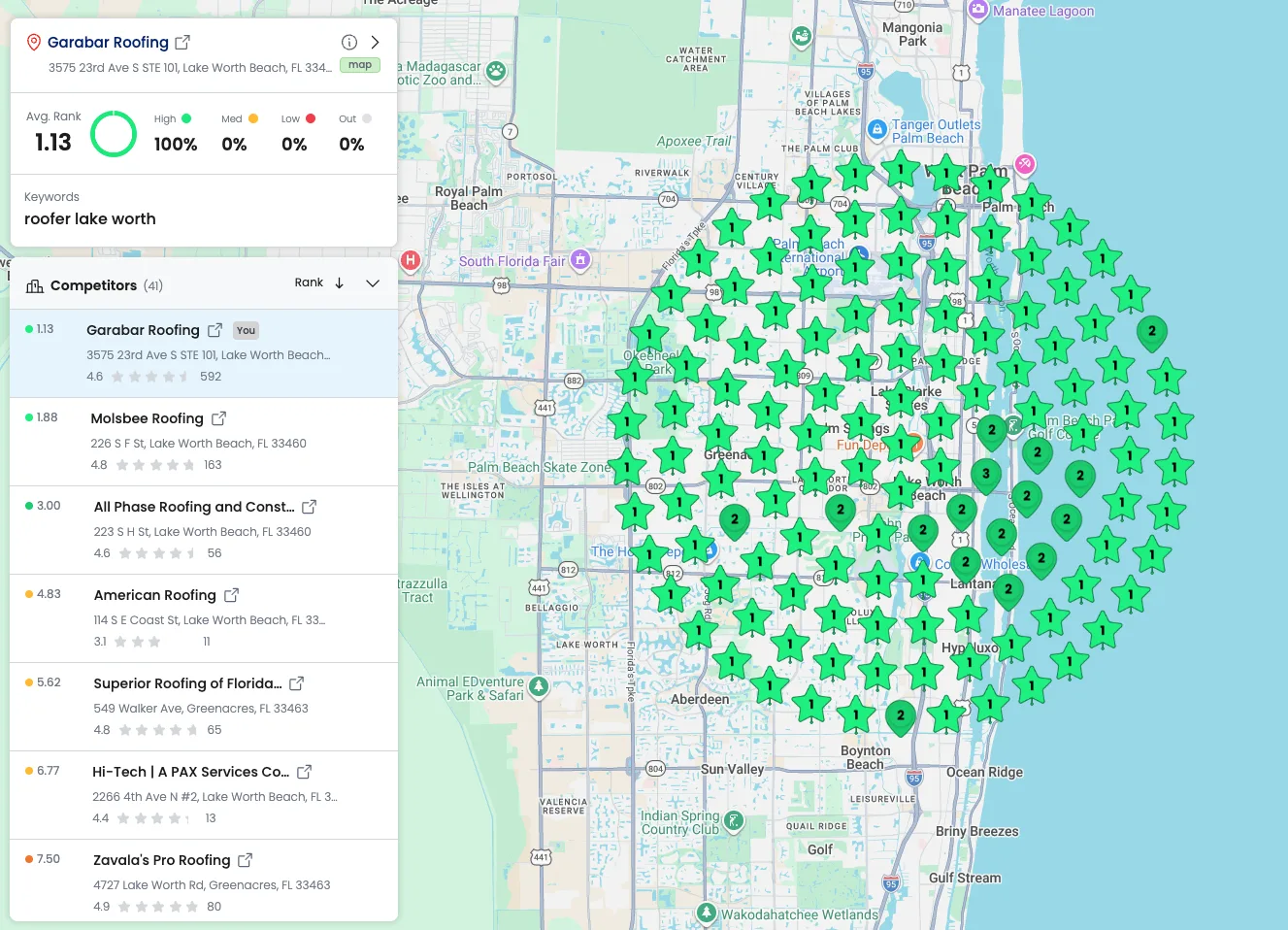This screenshot has height=930, width=1288.
Task: Select Zavala's Pro Roofing competitor
Action: tap(204, 880)
